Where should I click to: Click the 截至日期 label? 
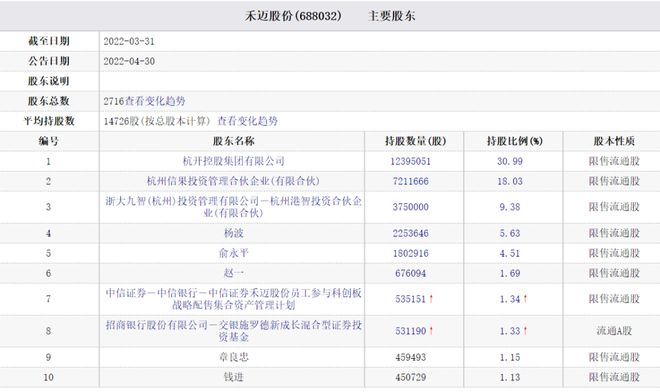(x=48, y=41)
